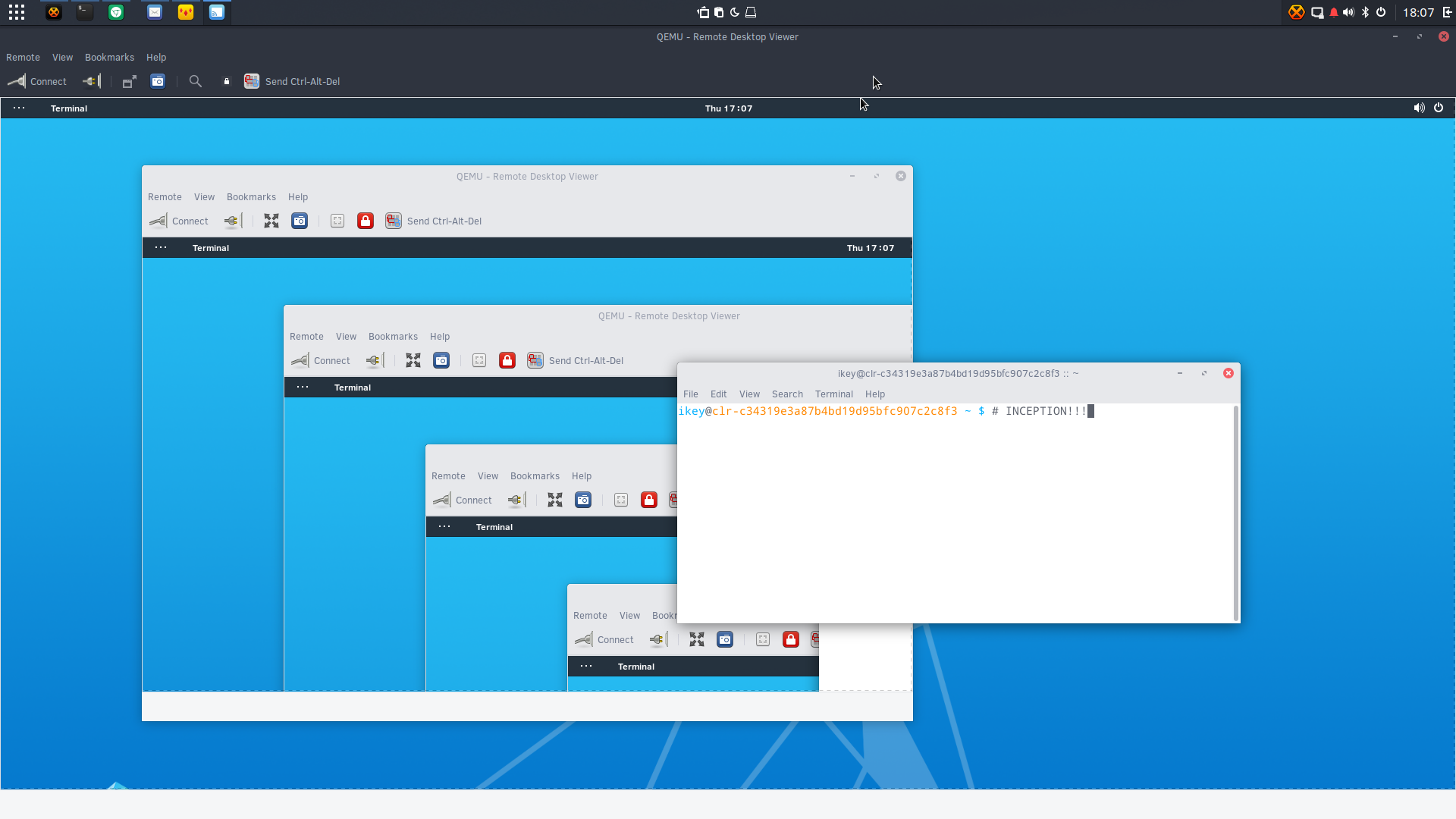Click the camera screenshot icon in the largest light viewer

tap(300, 221)
